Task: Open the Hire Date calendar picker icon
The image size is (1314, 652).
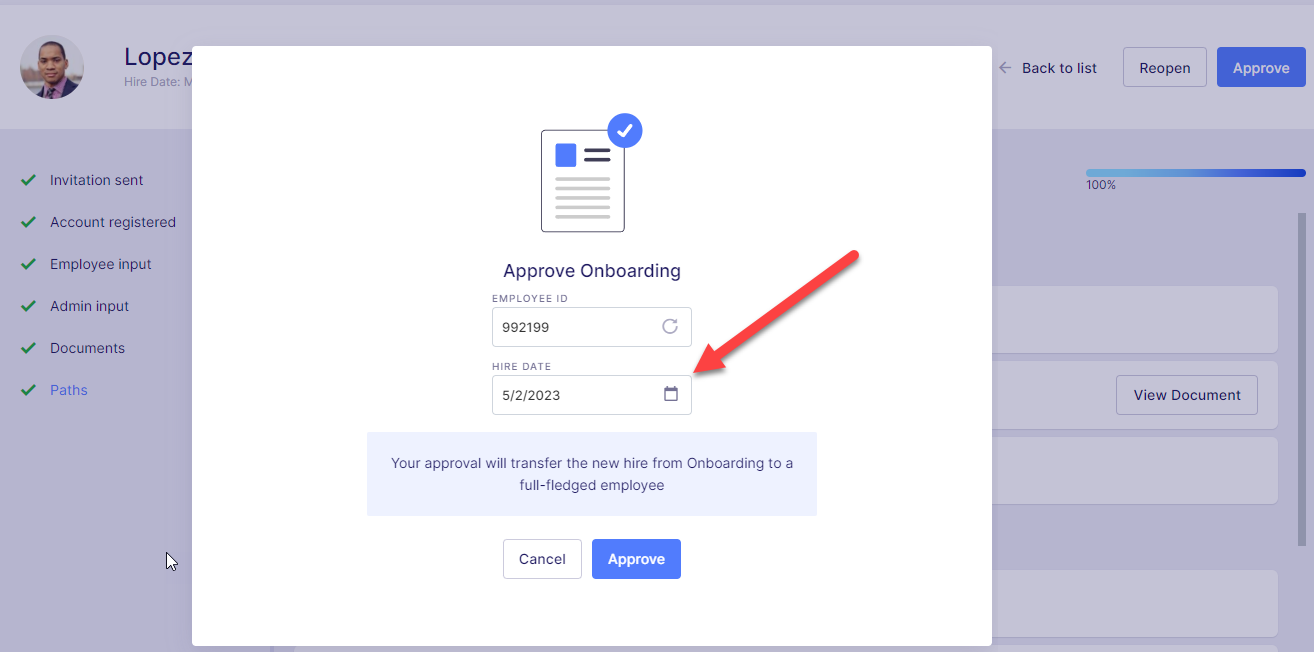Action: (x=671, y=394)
